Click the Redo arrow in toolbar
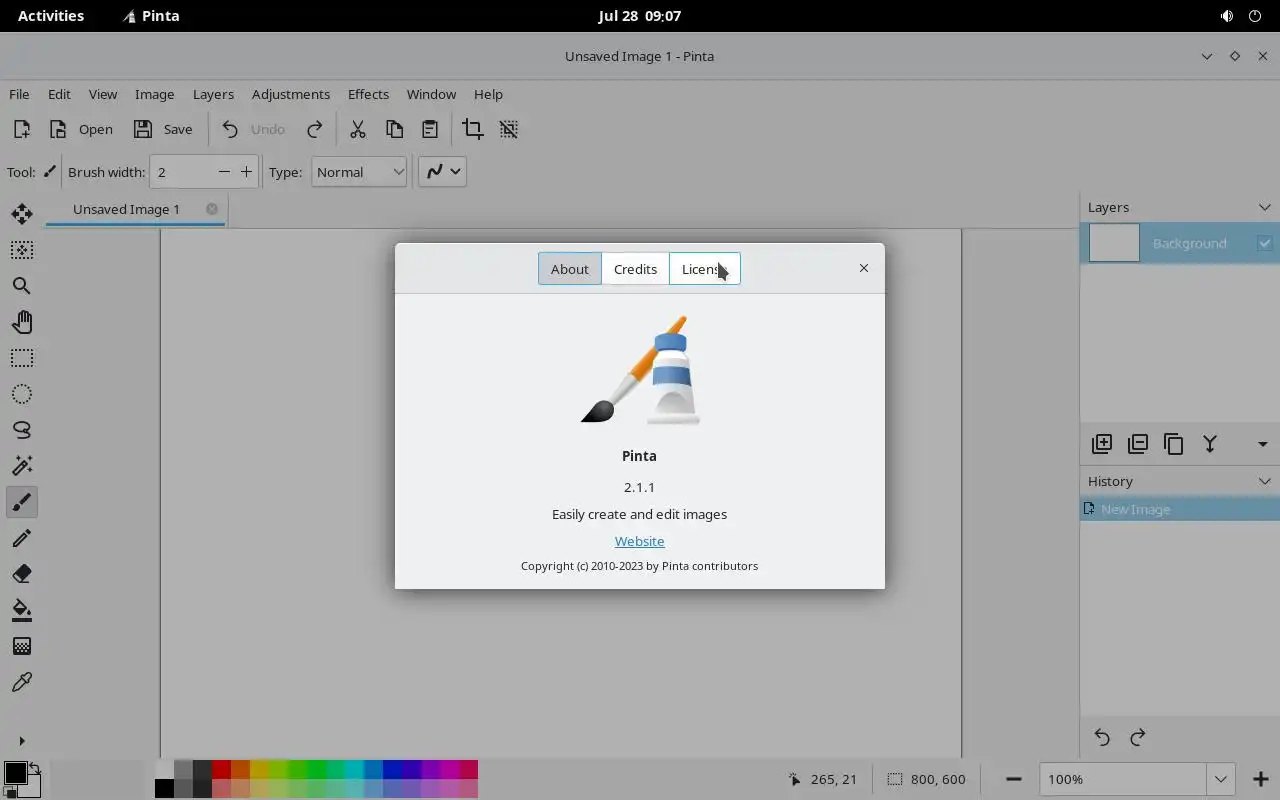1280x800 pixels. [x=315, y=129]
